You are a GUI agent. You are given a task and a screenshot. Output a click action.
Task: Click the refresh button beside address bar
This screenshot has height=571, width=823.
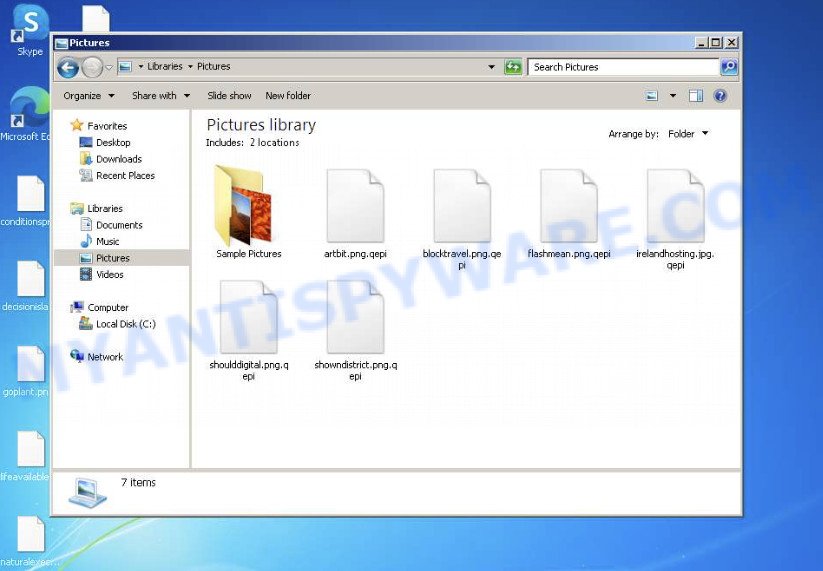pos(513,67)
